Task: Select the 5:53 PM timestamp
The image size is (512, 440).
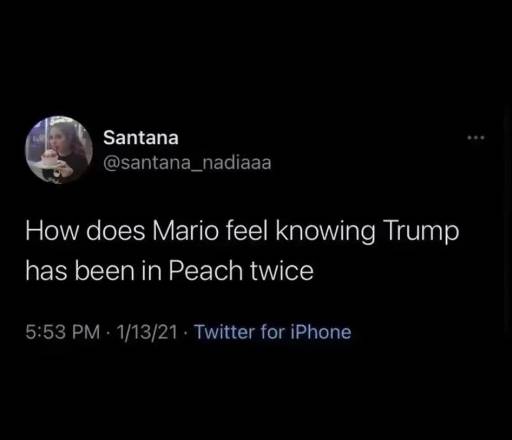Action: [x=63, y=332]
